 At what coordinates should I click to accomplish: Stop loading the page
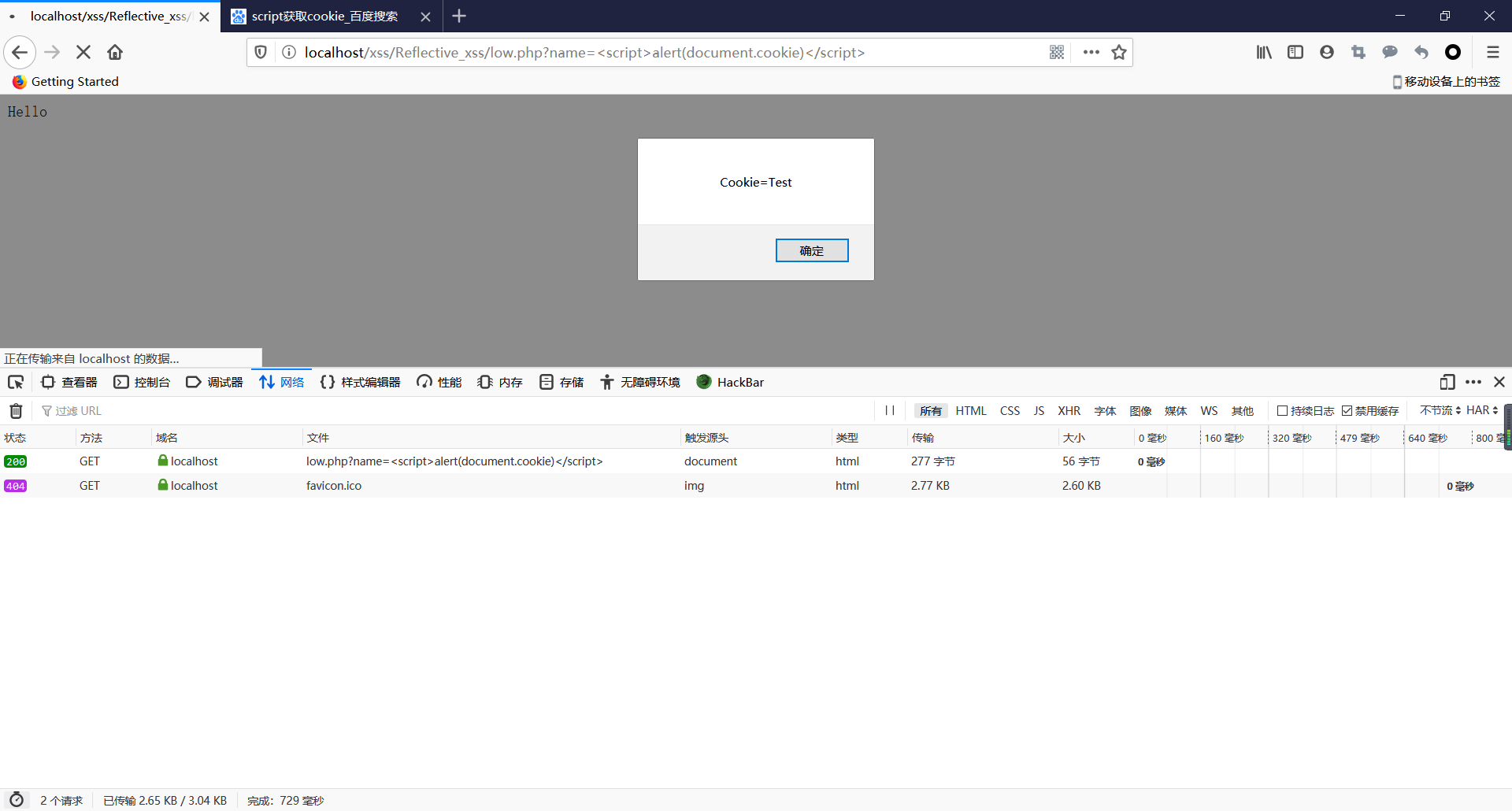click(83, 53)
